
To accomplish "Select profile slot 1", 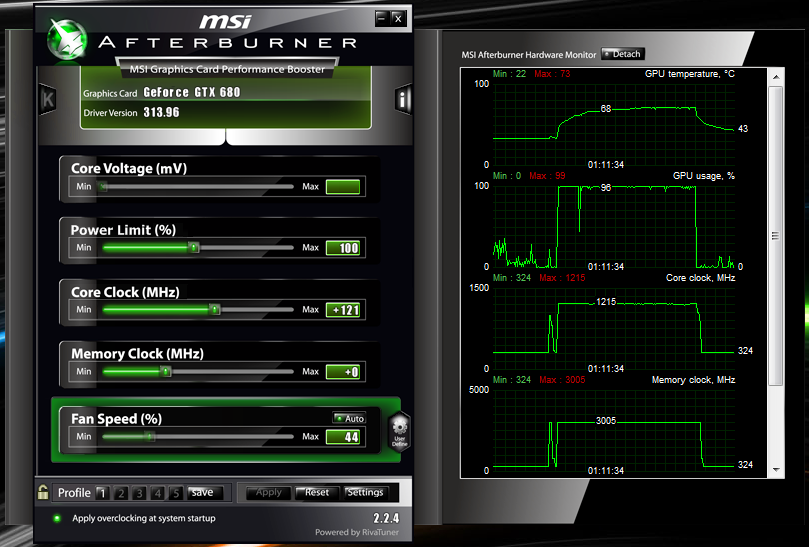I will [102, 493].
